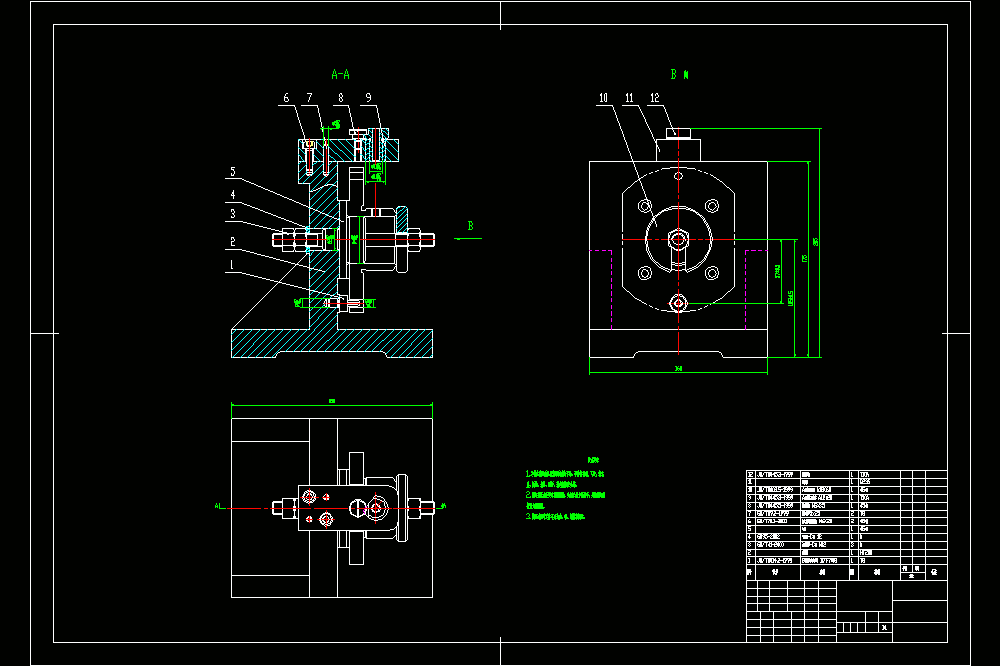
Task: Select the hex nut at center of B view
Action: pos(679,240)
